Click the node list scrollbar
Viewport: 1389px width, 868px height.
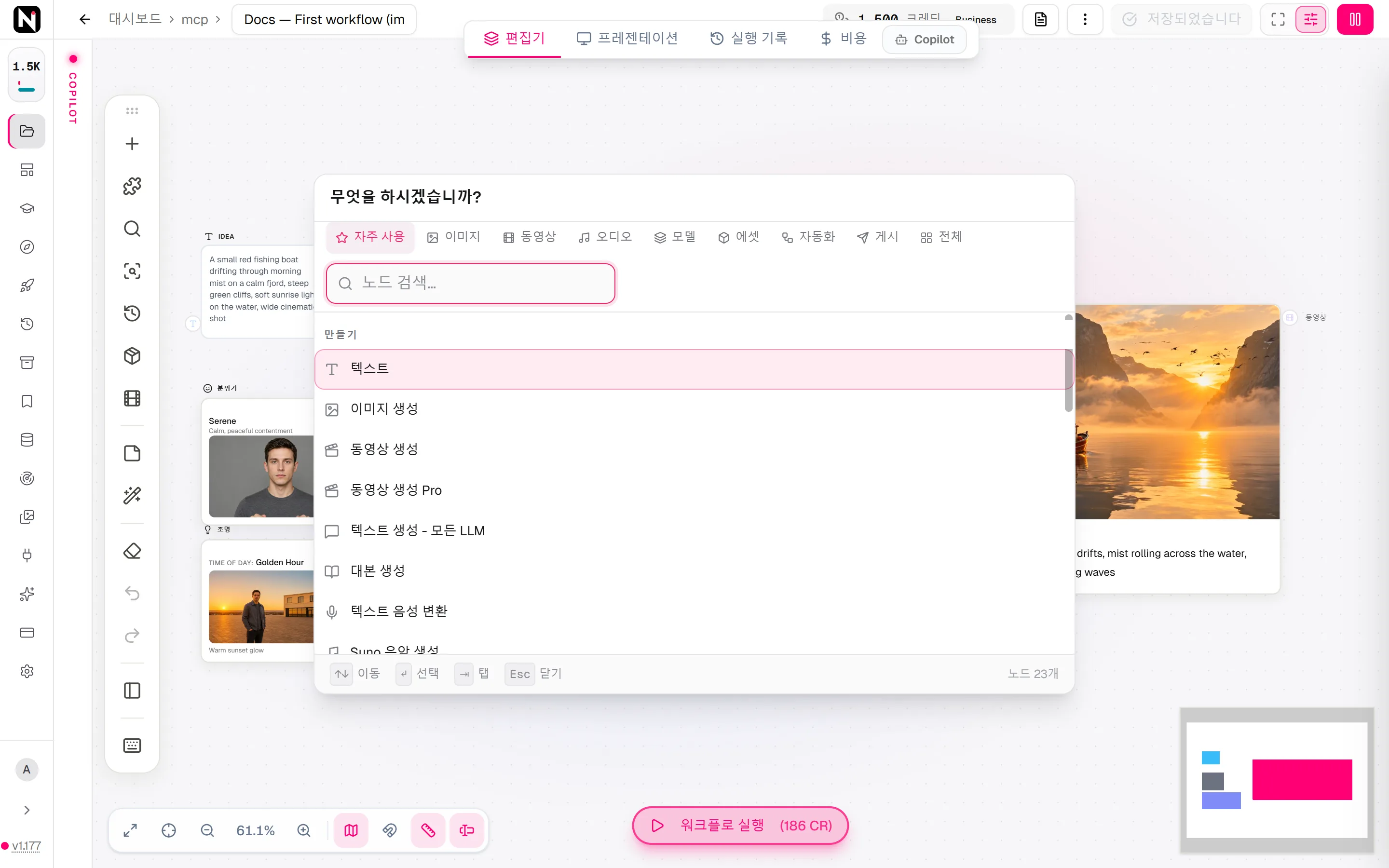1068,380
